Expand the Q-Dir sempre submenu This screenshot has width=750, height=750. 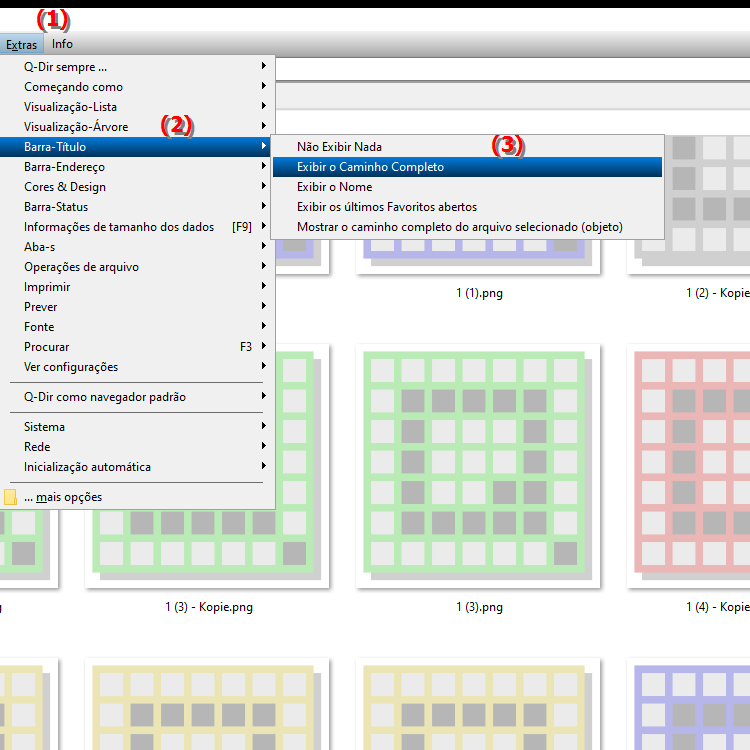pyautogui.click(x=66, y=67)
